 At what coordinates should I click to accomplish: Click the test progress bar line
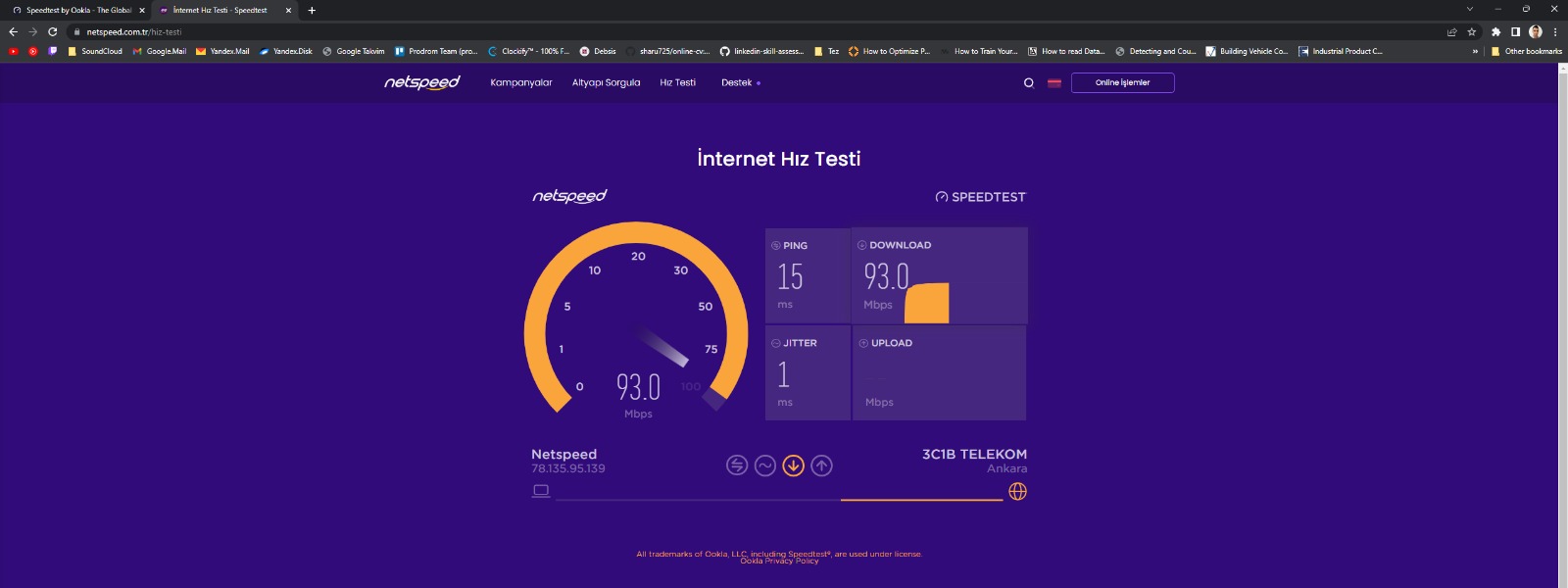(779, 499)
